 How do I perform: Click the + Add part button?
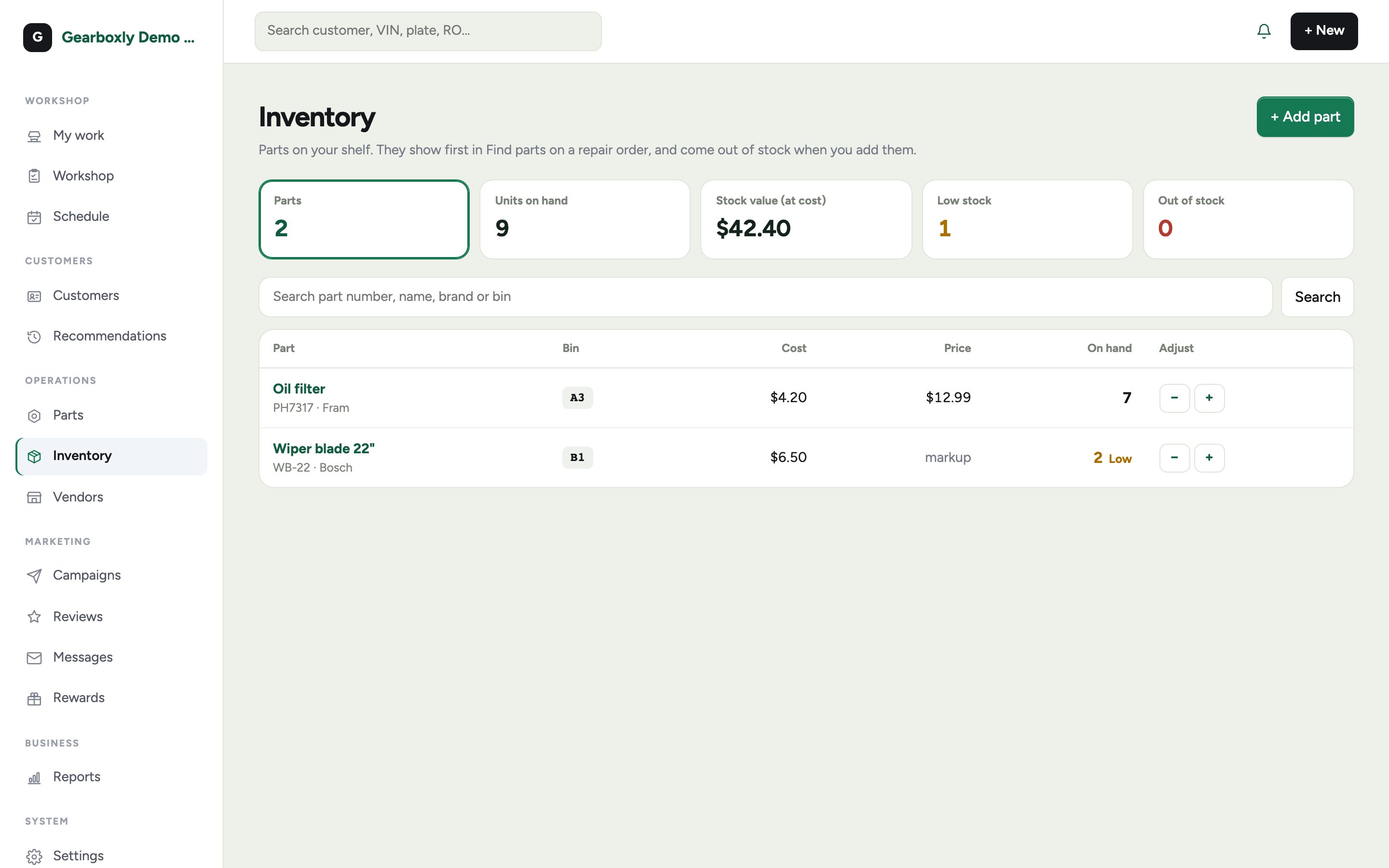1305,117
